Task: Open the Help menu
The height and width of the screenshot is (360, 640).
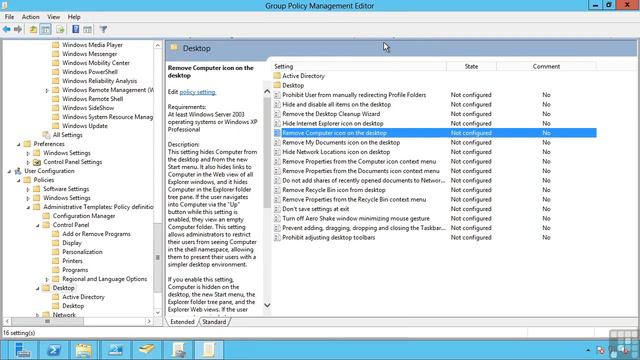Action: [x=74, y=17]
